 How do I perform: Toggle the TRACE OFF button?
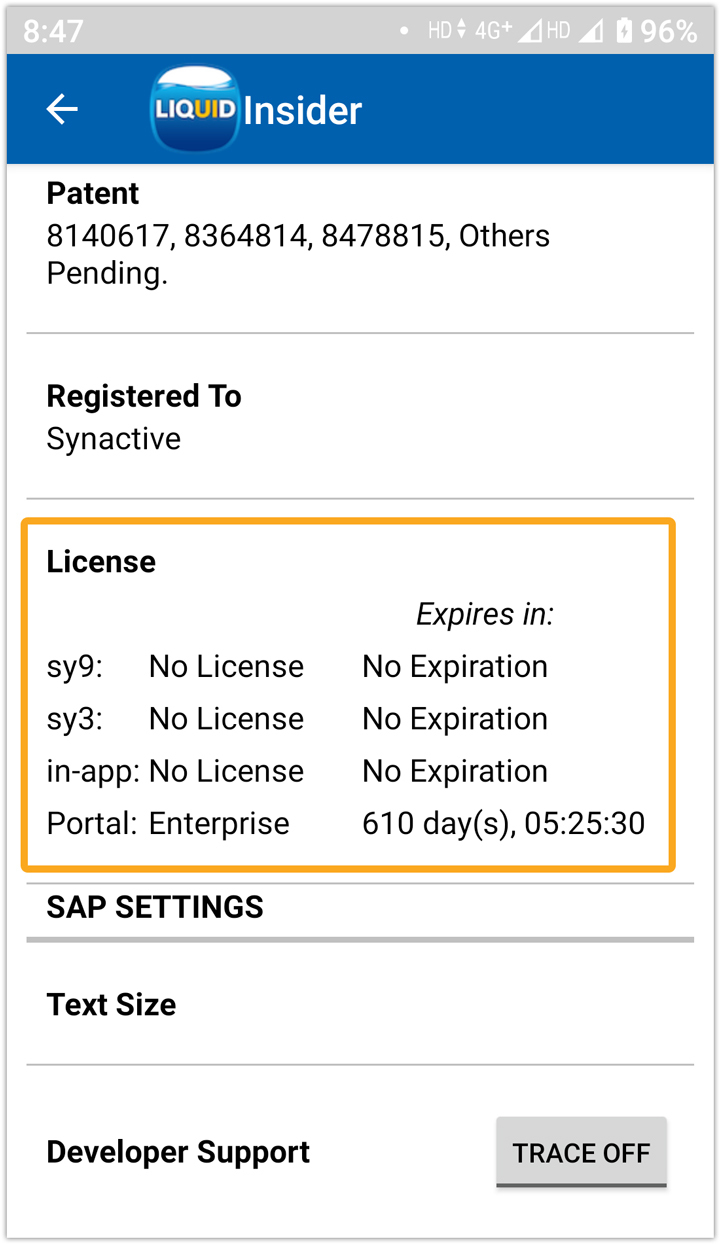(x=581, y=1153)
